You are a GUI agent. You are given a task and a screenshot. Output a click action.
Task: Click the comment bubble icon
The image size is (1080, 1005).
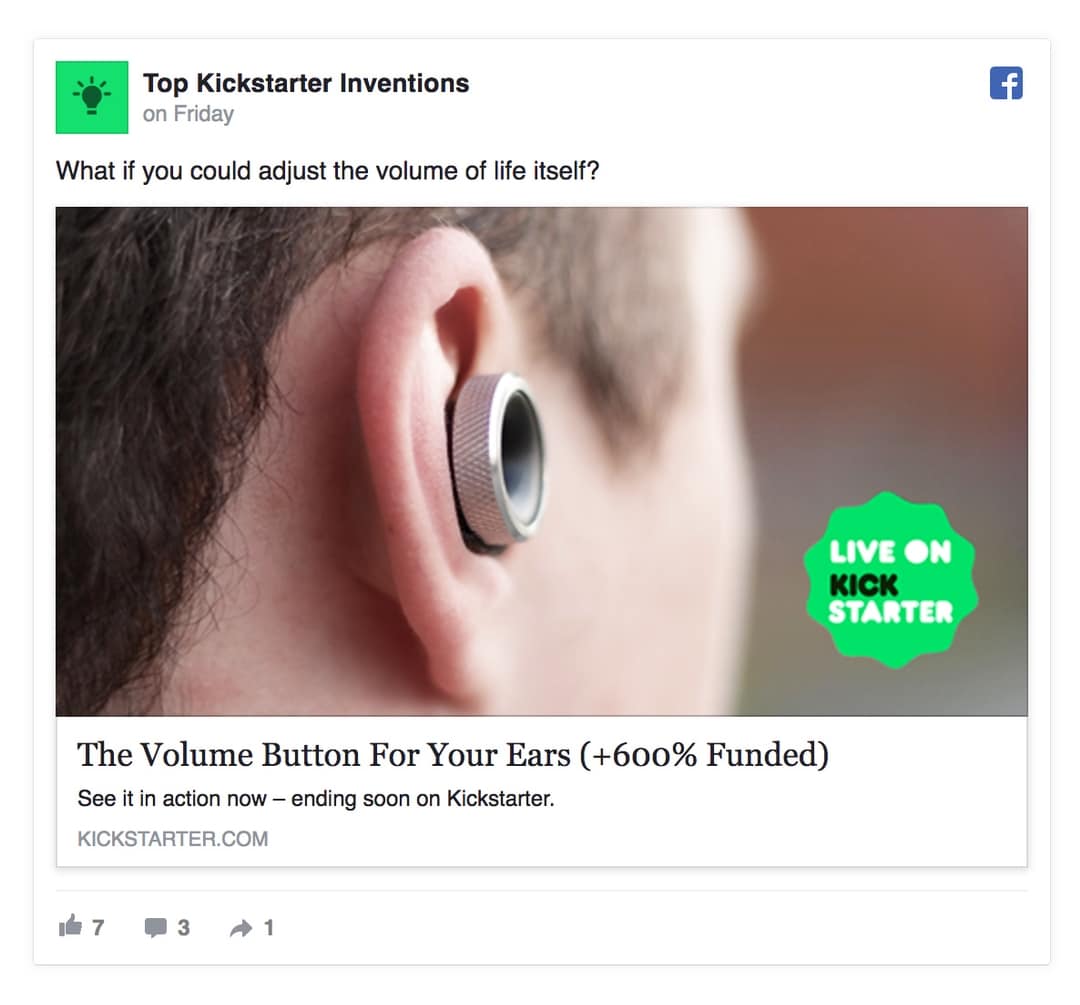pos(156,928)
